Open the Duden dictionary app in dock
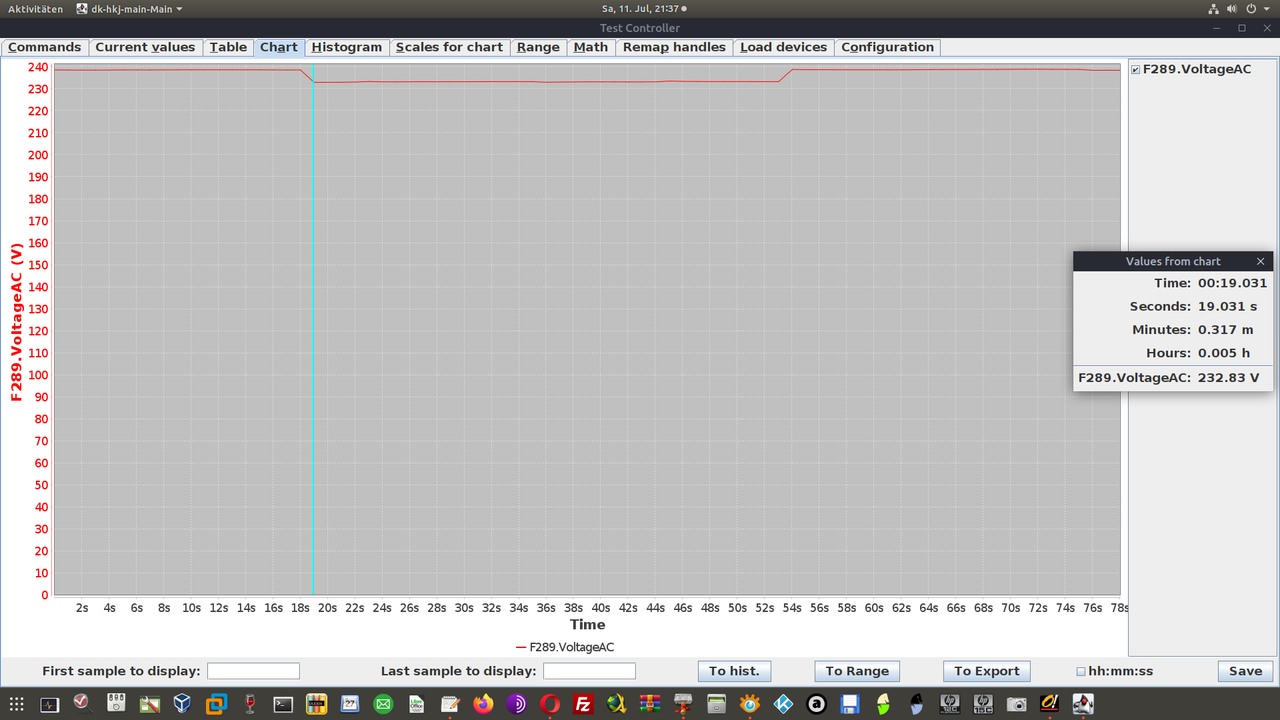The height and width of the screenshot is (720, 1280). (316, 705)
